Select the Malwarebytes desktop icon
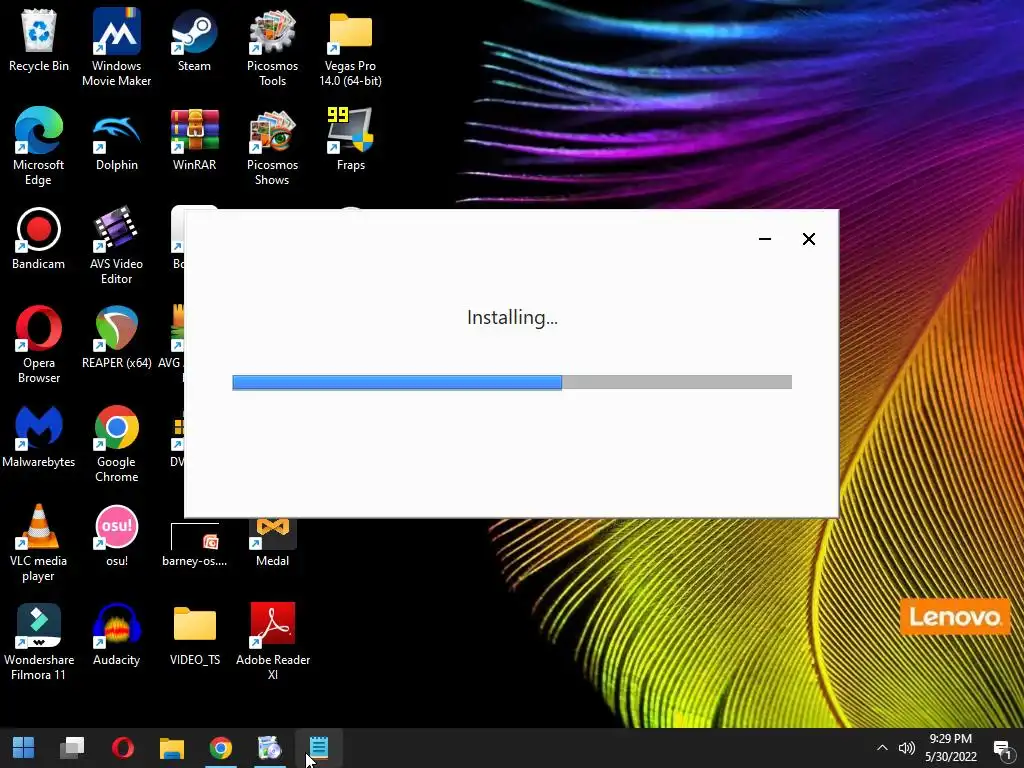Image resolution: width=1024 pixels, height=768 pixels. pos(39,437)
